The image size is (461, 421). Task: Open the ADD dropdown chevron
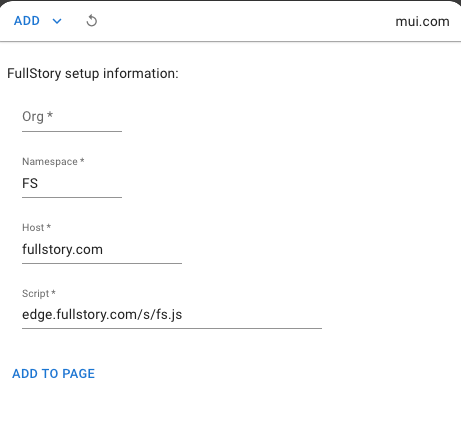(x=57, y=21)
